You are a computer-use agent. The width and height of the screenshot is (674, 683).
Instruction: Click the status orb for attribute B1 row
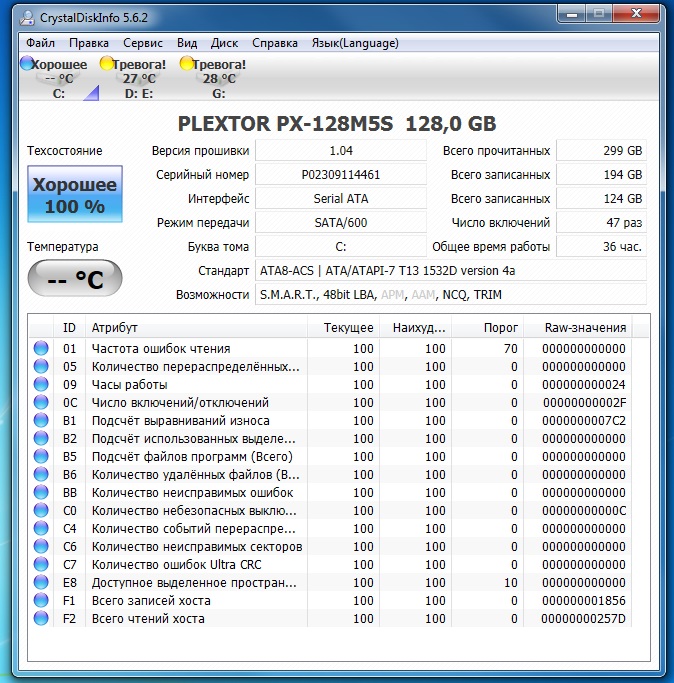click(41, 421)
